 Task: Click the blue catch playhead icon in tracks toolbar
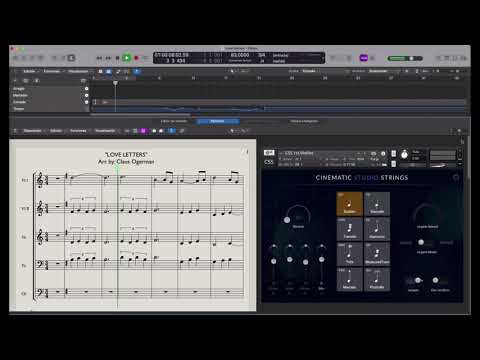(137, 71)
